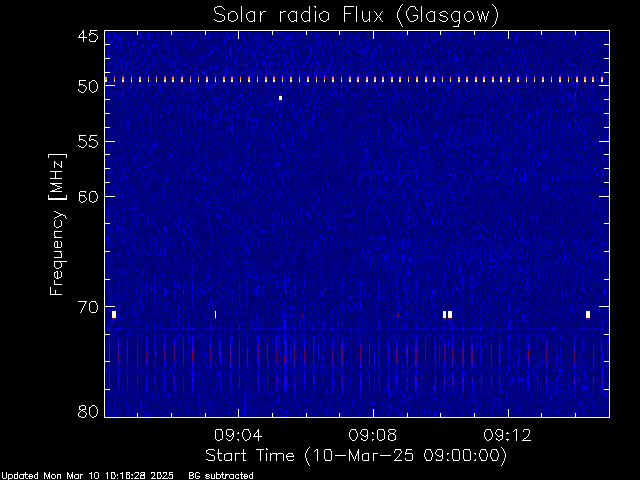The height and width of the screenshot is (480, 640).
Task: Click the '70' frequency tick label
Action: [88, 307]
